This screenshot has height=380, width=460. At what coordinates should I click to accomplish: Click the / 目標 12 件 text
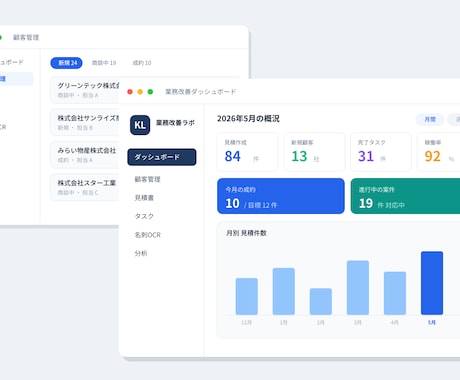(x=260, y=205)
